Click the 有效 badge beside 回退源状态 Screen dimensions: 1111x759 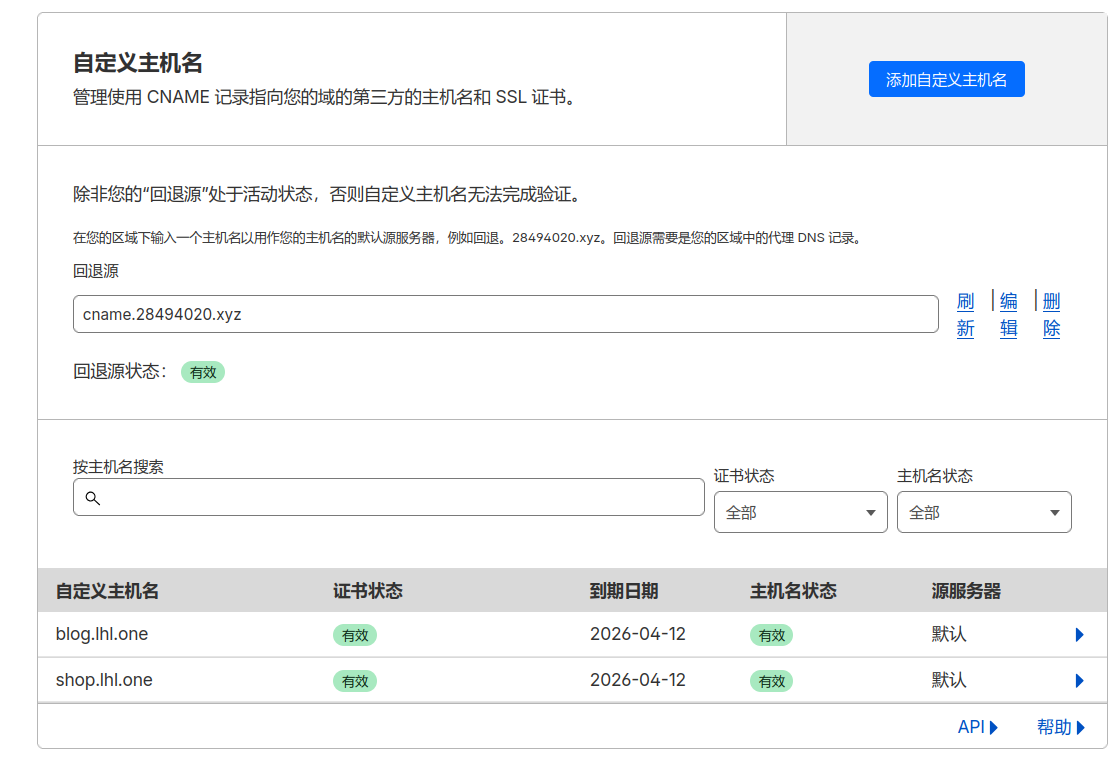(x=203, y=372)
